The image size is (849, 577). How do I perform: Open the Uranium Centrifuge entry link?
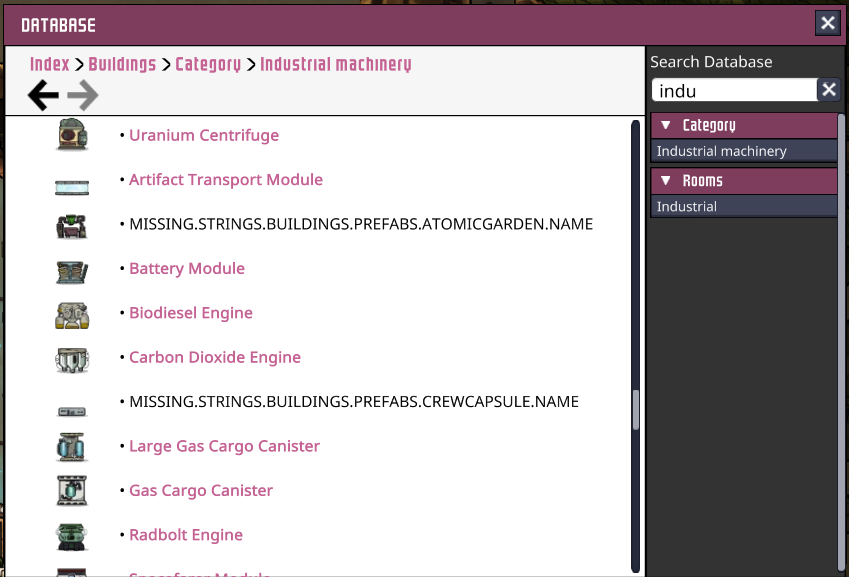[x=204, y=135]
